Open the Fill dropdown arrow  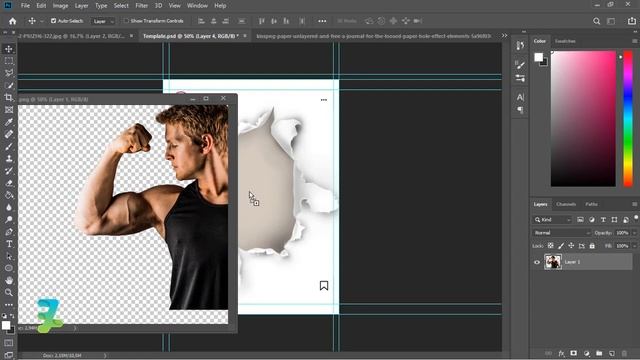tap(634, 246)
